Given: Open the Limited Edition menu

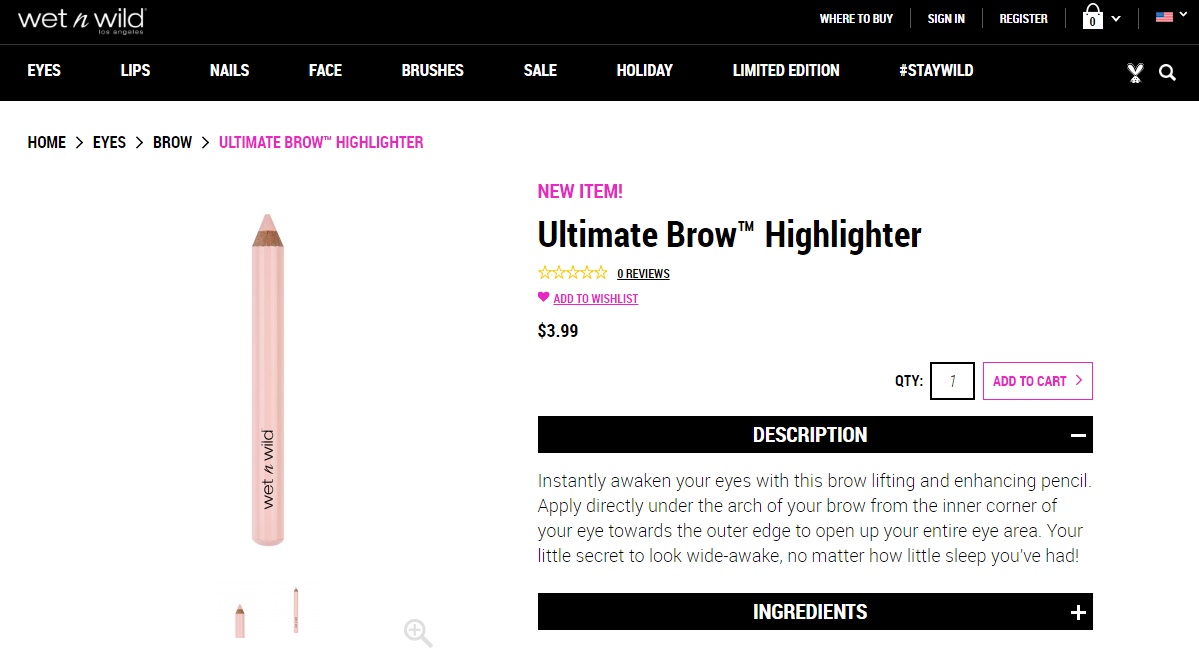Looking at the screenshot, I should point(786,71).
